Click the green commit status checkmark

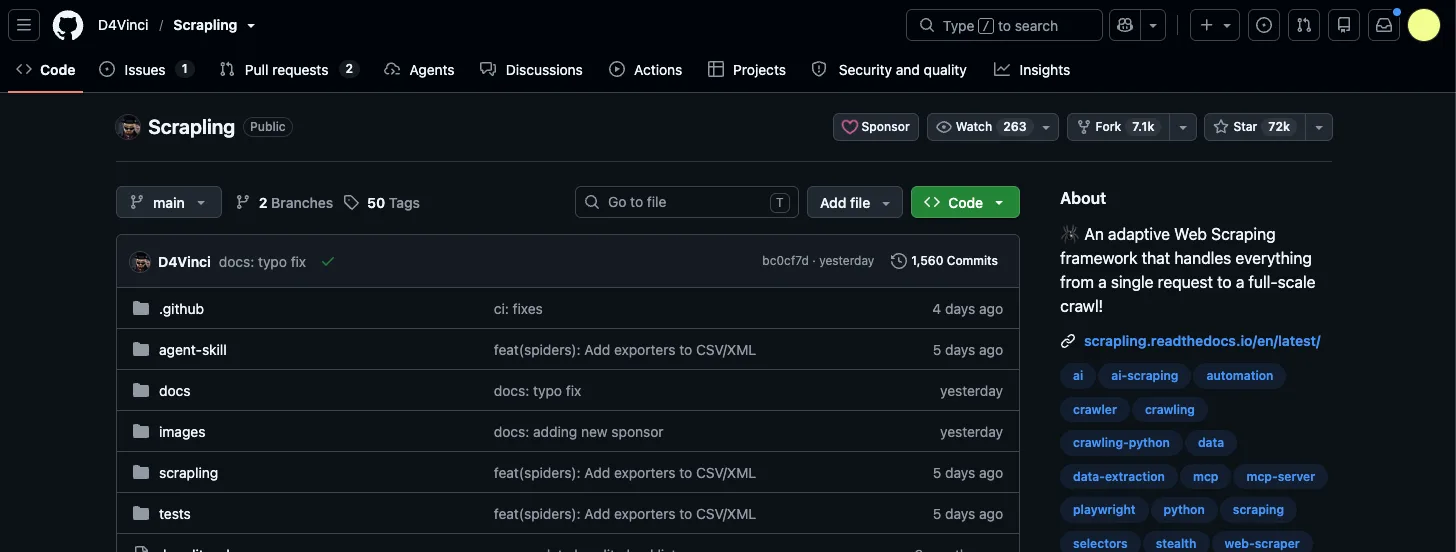tap(328, 262)
